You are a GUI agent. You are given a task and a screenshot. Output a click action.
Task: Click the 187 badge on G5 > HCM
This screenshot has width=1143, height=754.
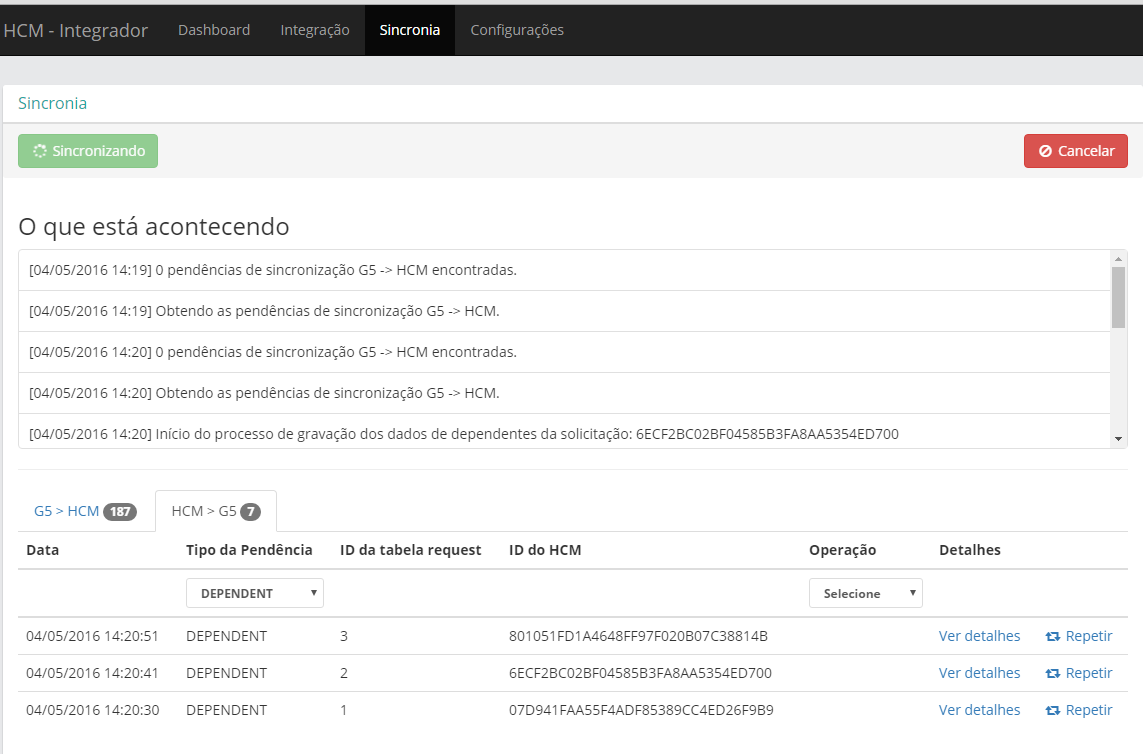point(120,512)
